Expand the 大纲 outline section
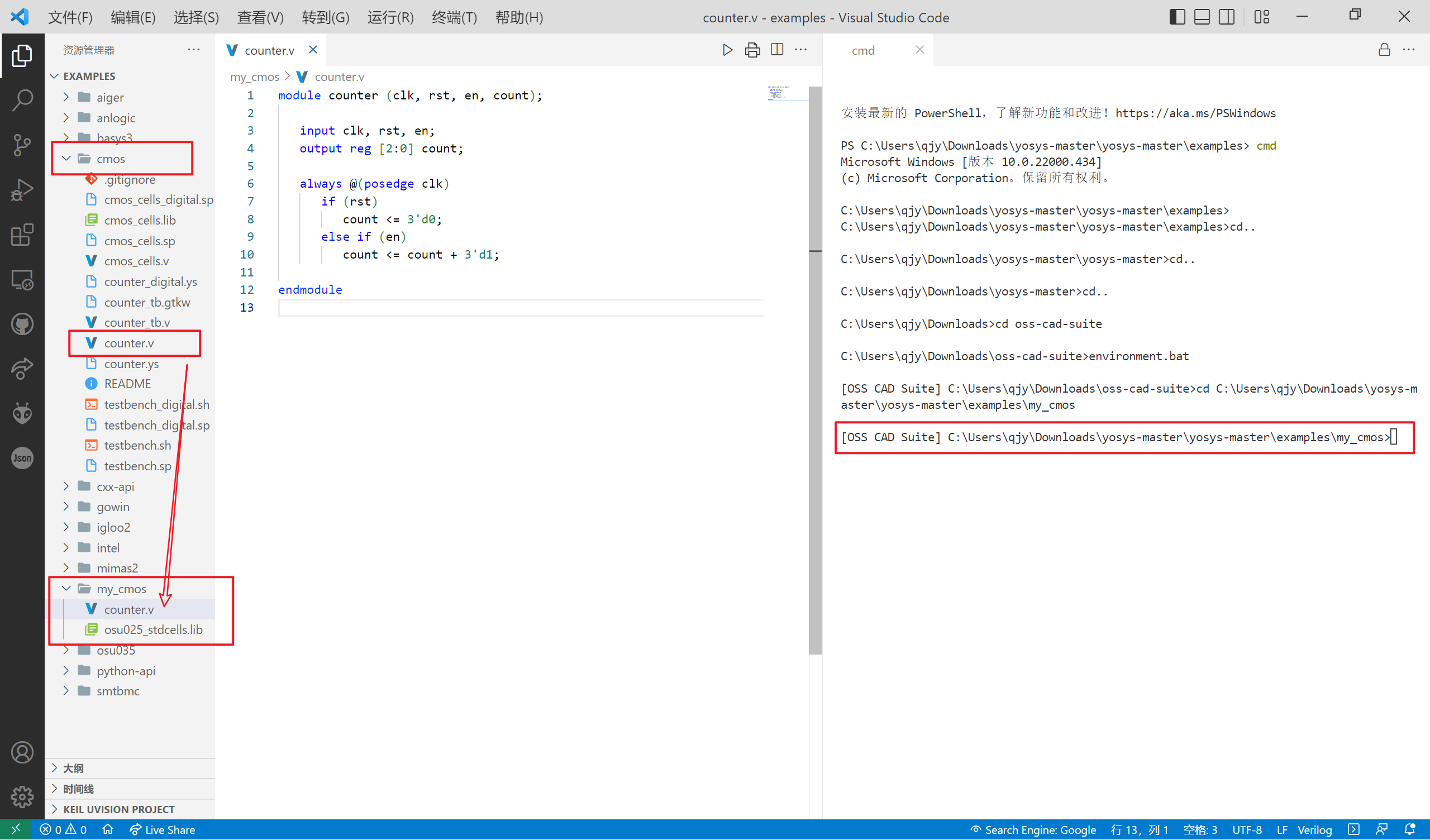1430x840 pixels. pos(131,769)
